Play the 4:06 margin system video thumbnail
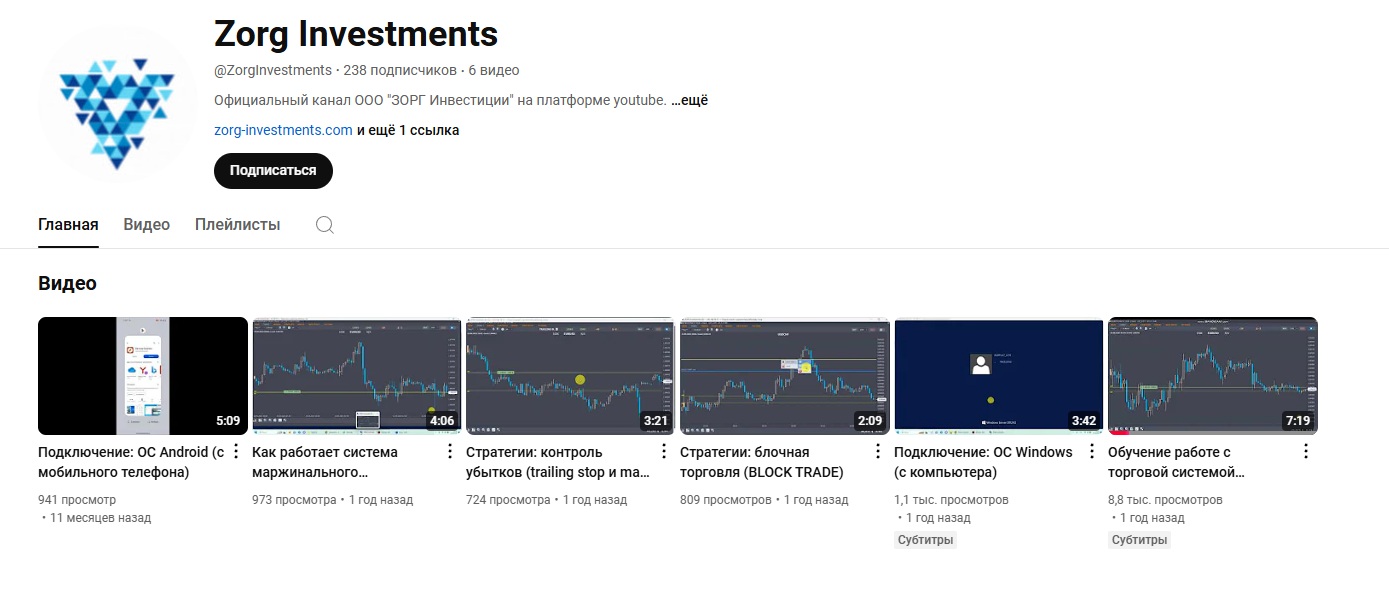This screenshot has height=594, width=1389. (357, 376)
